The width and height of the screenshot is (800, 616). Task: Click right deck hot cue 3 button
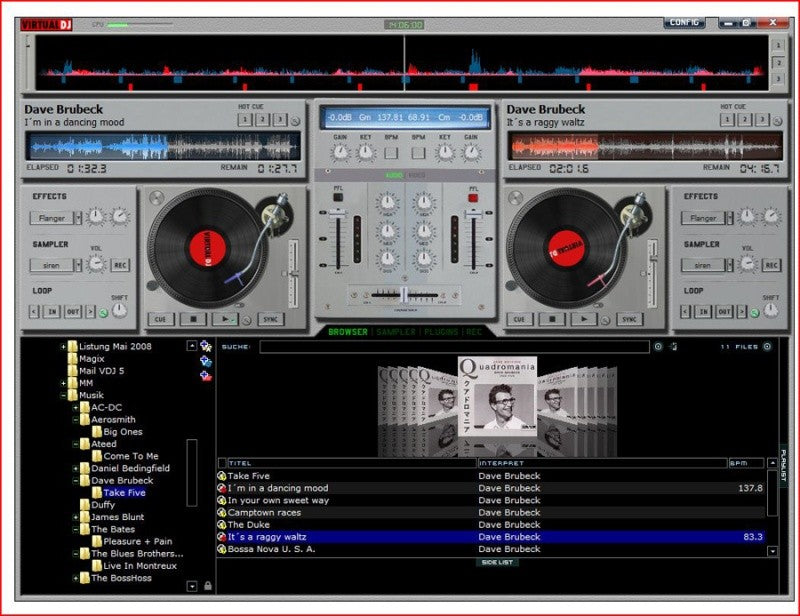(762, 120)
